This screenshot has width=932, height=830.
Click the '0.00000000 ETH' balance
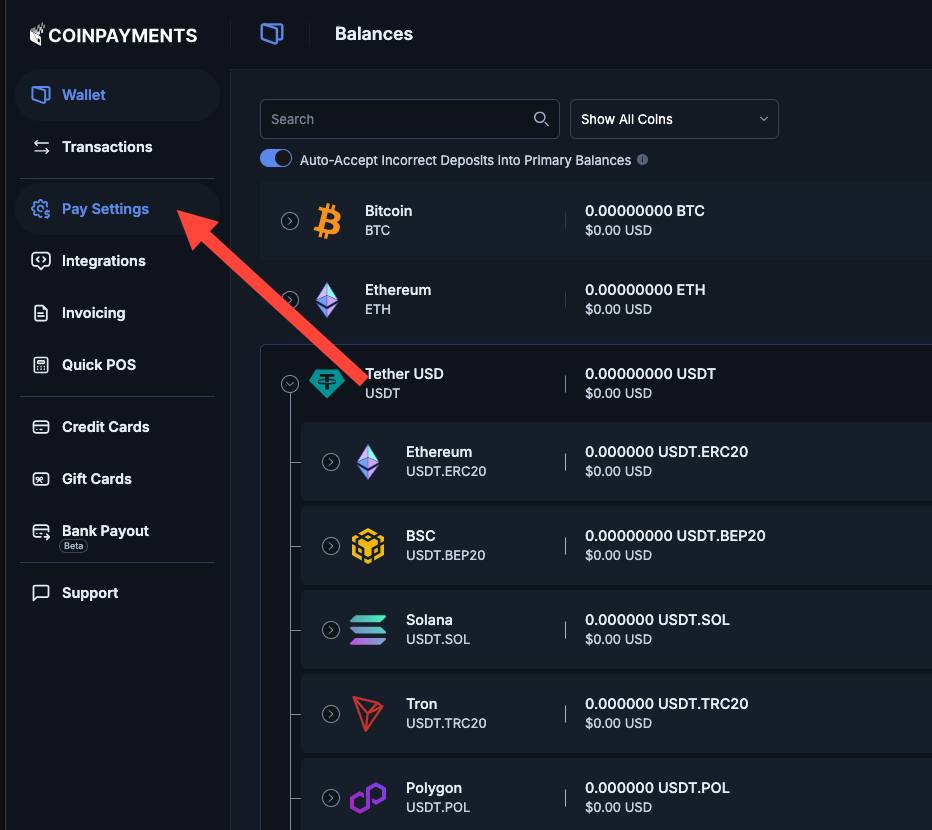[x=645, y=290]
